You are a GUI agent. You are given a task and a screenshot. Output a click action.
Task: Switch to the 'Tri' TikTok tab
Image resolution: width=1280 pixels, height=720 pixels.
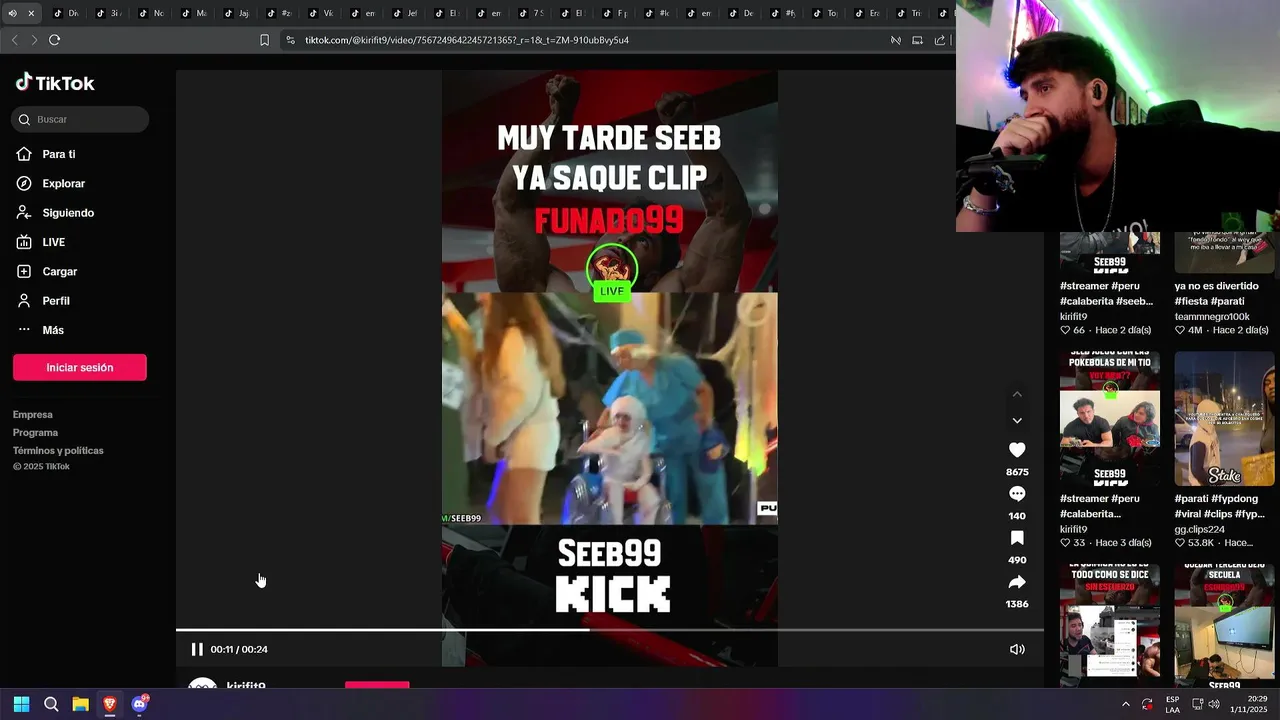pos(911,13)
